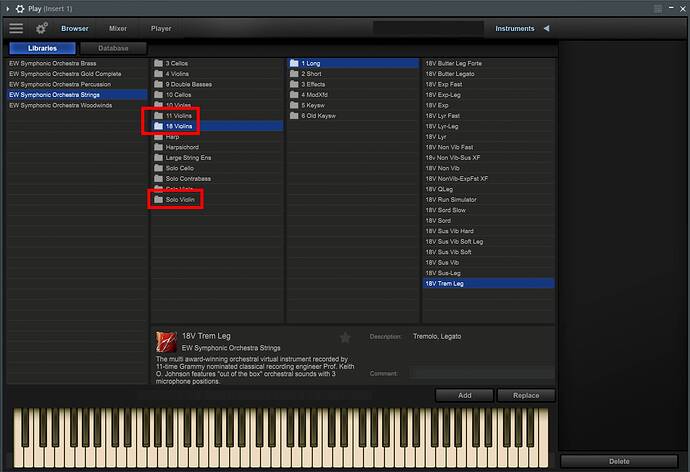Select 18V QLeg instrument

[488, 189]
